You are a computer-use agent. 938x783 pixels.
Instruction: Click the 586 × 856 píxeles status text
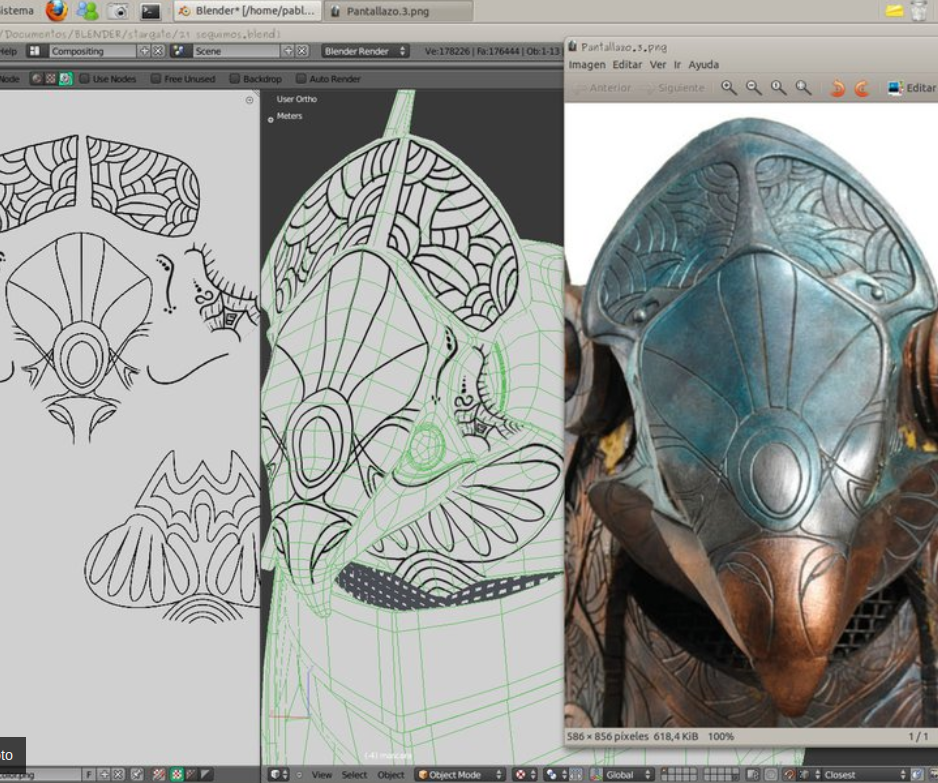pyautogui.click(x=607, y=736)
